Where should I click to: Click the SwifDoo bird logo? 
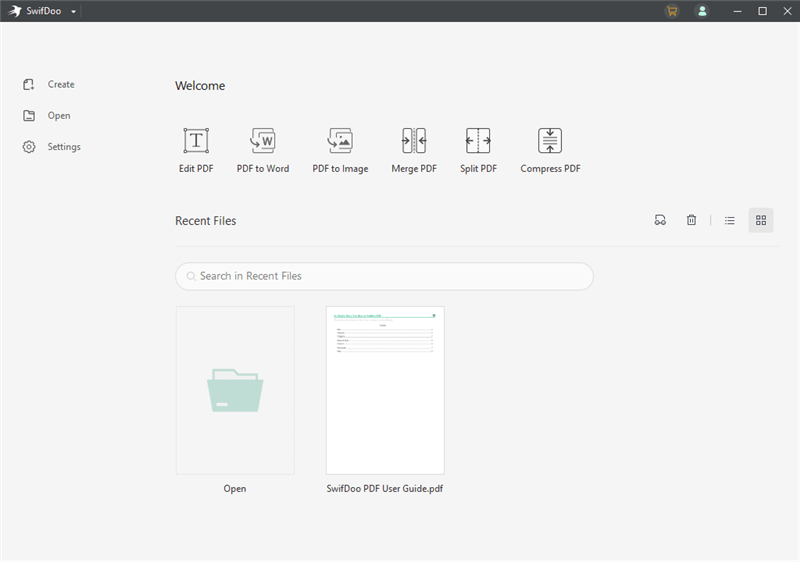[x=15, y=11]
